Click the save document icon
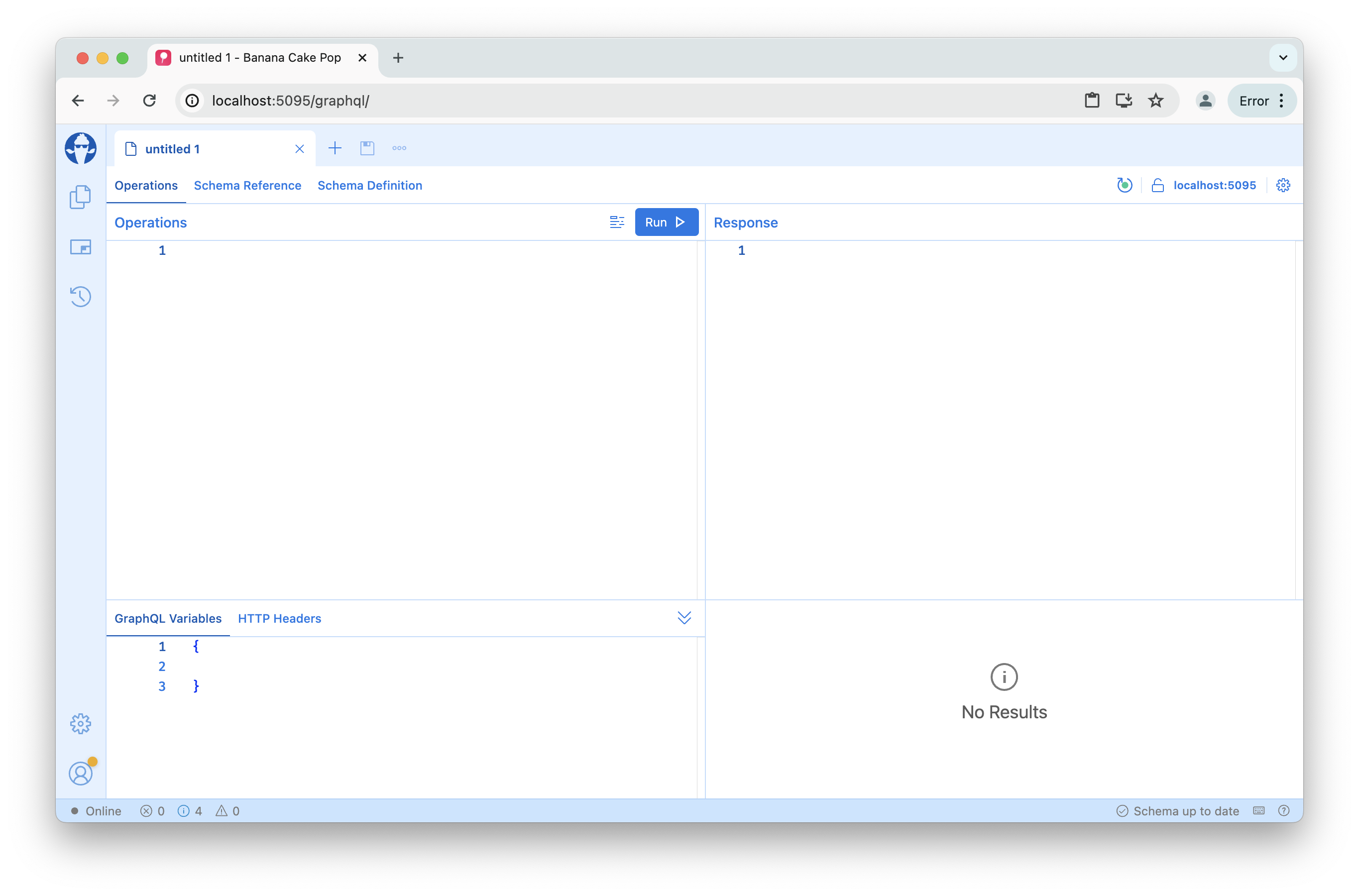1359x896 pixels. pos(367,148)
